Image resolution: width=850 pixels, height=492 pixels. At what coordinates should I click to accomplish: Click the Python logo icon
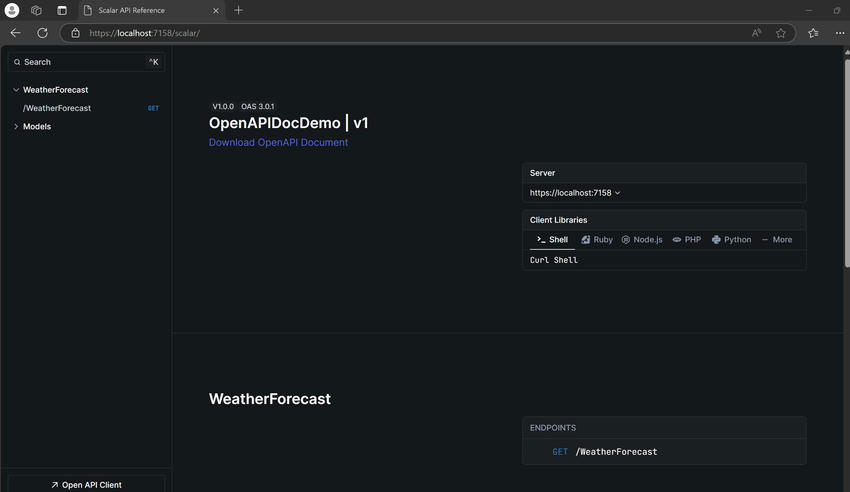click(716, 239)
